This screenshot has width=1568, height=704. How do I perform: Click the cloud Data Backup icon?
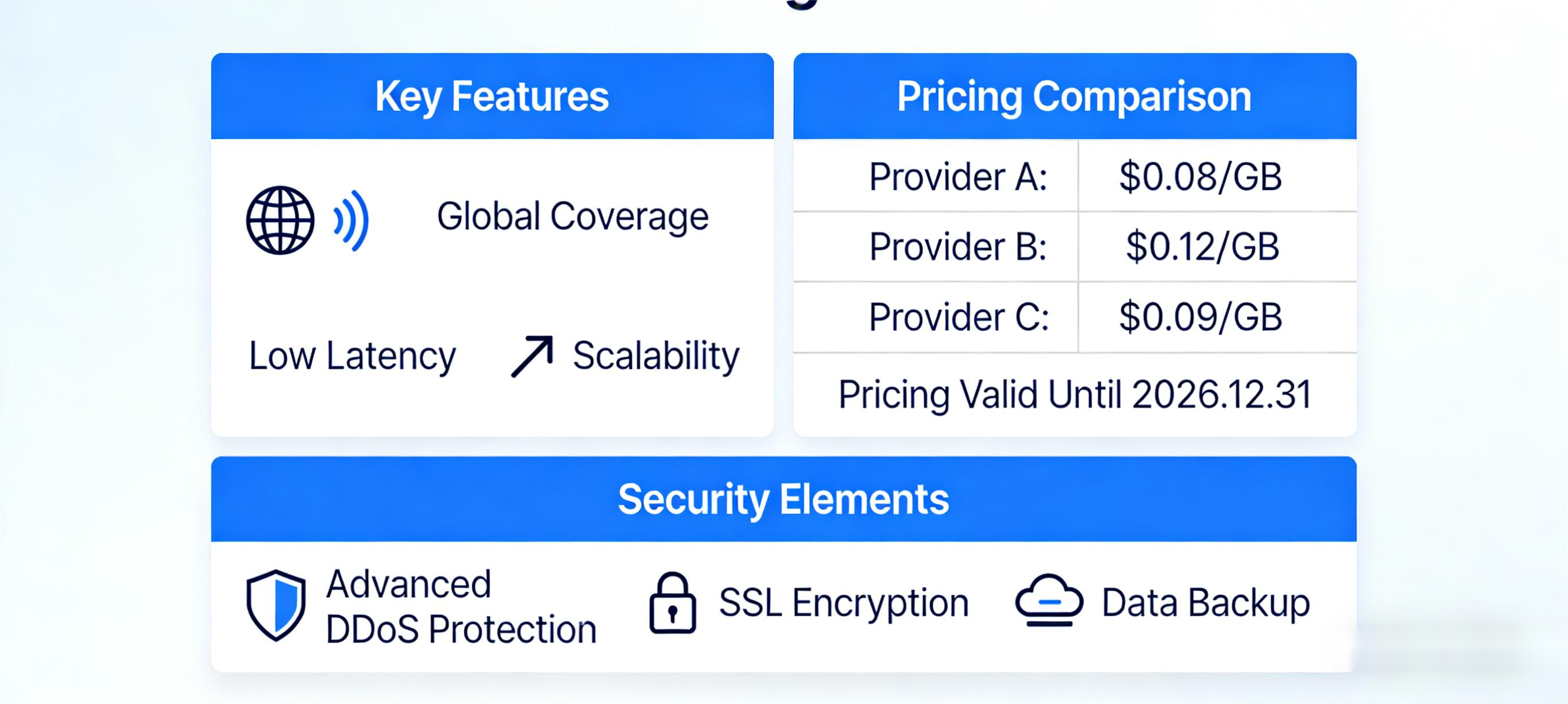(x=1049, y=601)
